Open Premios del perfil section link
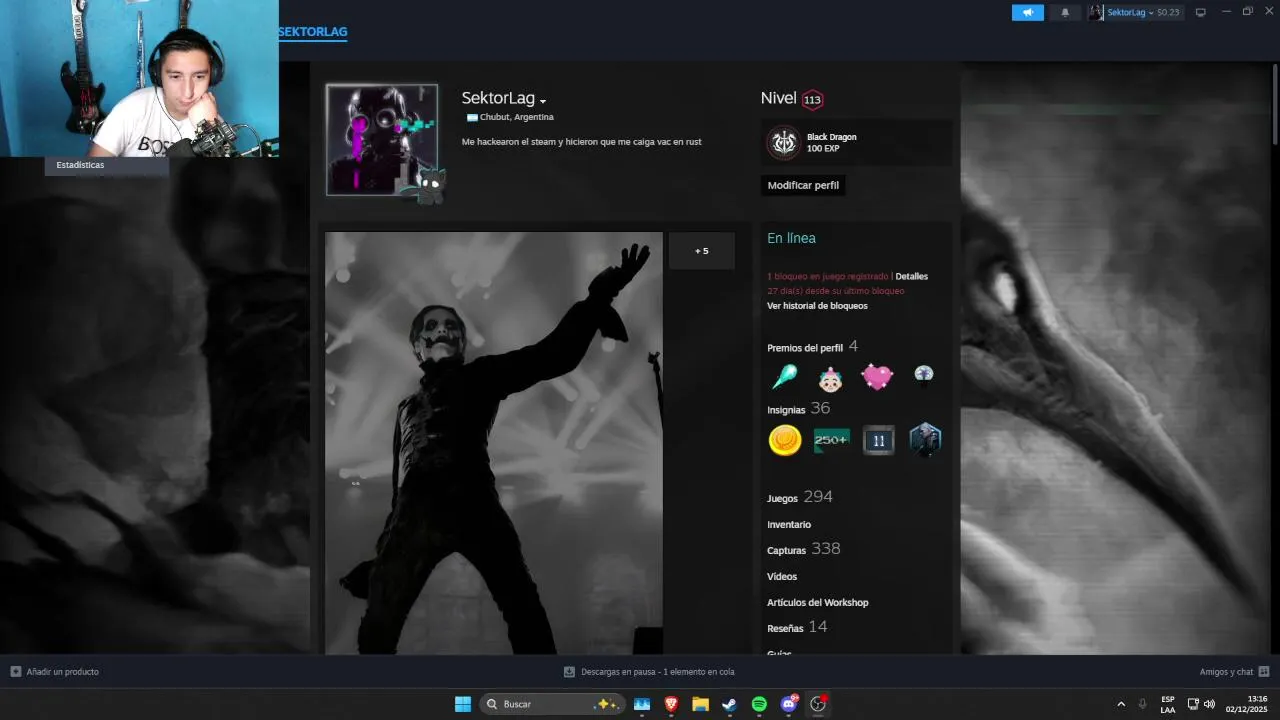The image size is (1280, 720). pyautogui.click(x=805, y=348)
